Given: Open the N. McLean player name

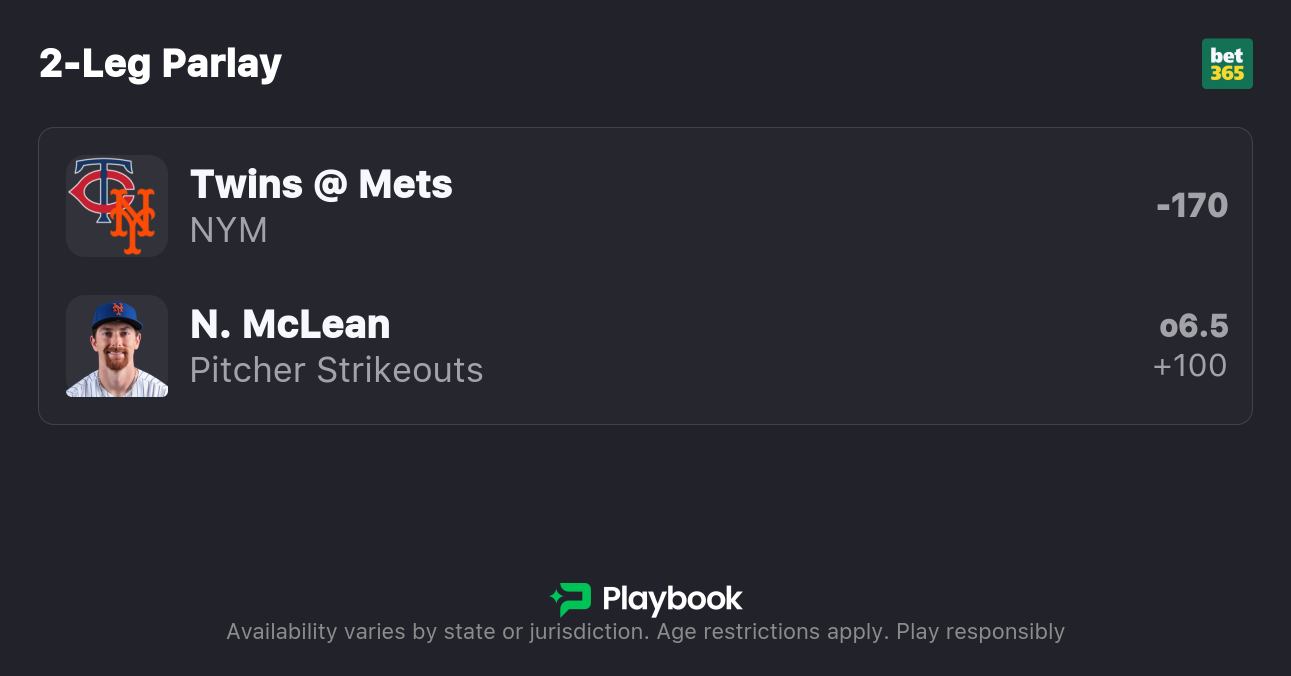Looking at the screenshot, I should tap(290, 324).
